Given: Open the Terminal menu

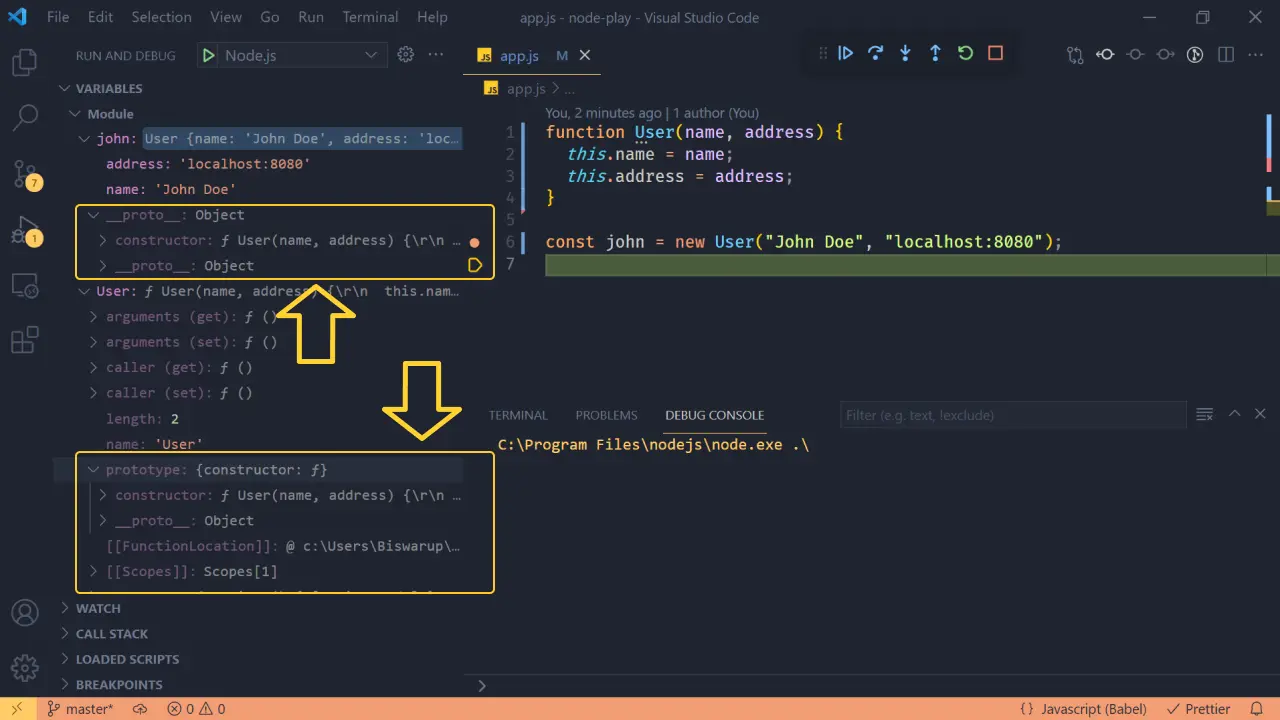Looking at the screenshot, I should 370,17.
